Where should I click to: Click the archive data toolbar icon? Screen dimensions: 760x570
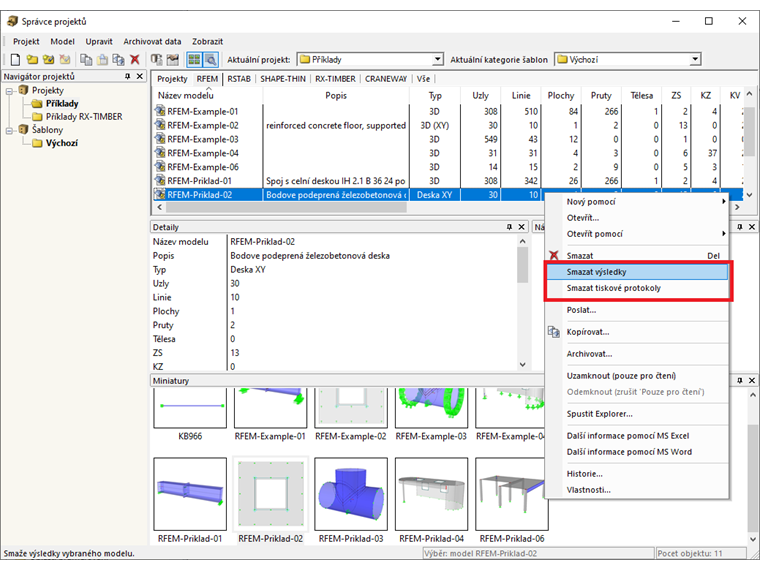pos(156,60)
